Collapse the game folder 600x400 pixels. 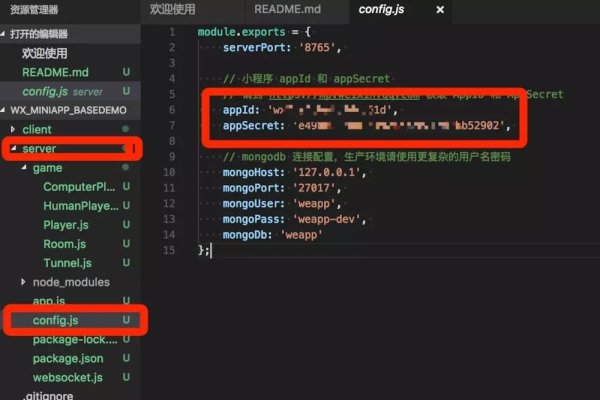(x=47, y=168)
